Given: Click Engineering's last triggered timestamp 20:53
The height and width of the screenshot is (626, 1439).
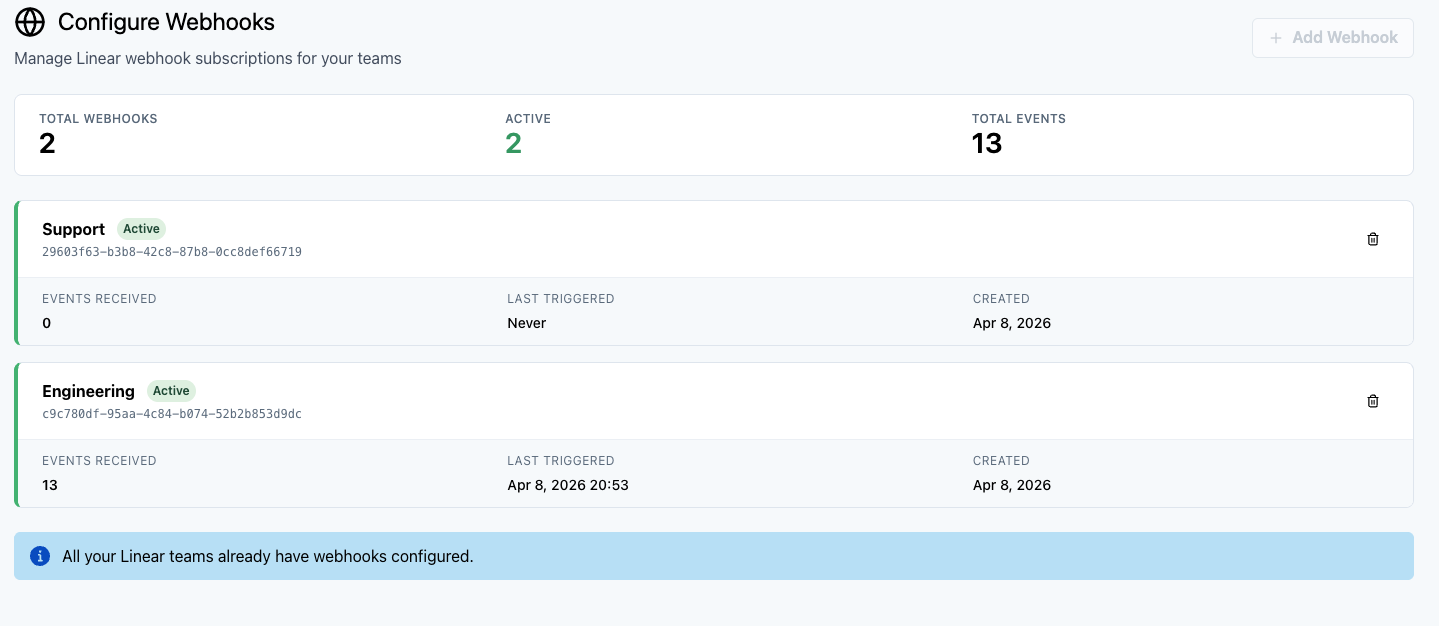Looking at the screenshot, I should 567,485.
